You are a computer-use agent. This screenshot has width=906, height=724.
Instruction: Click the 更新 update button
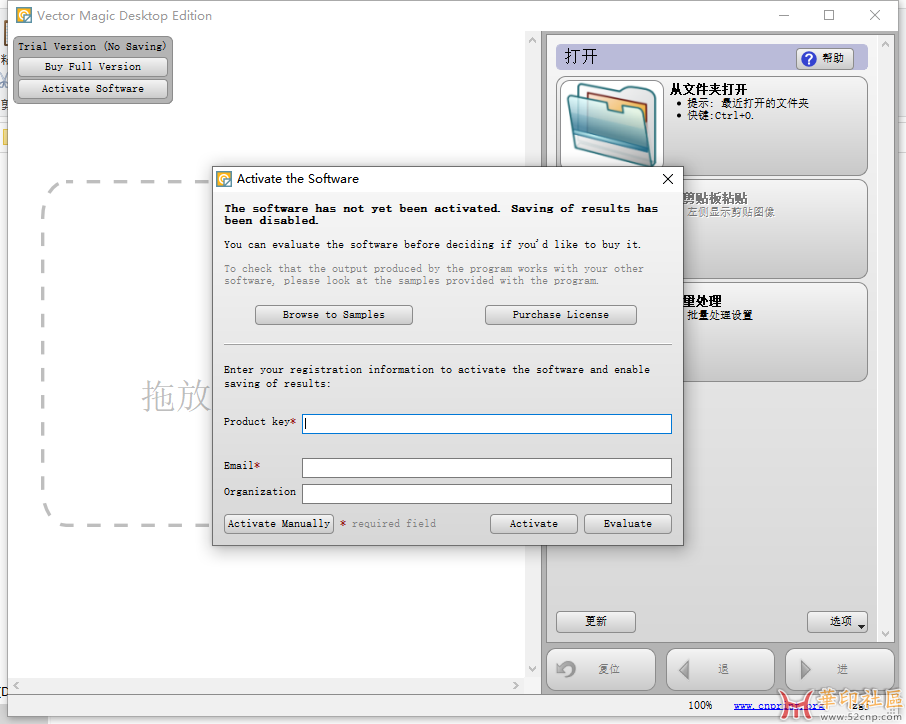[x=596, y=622]
